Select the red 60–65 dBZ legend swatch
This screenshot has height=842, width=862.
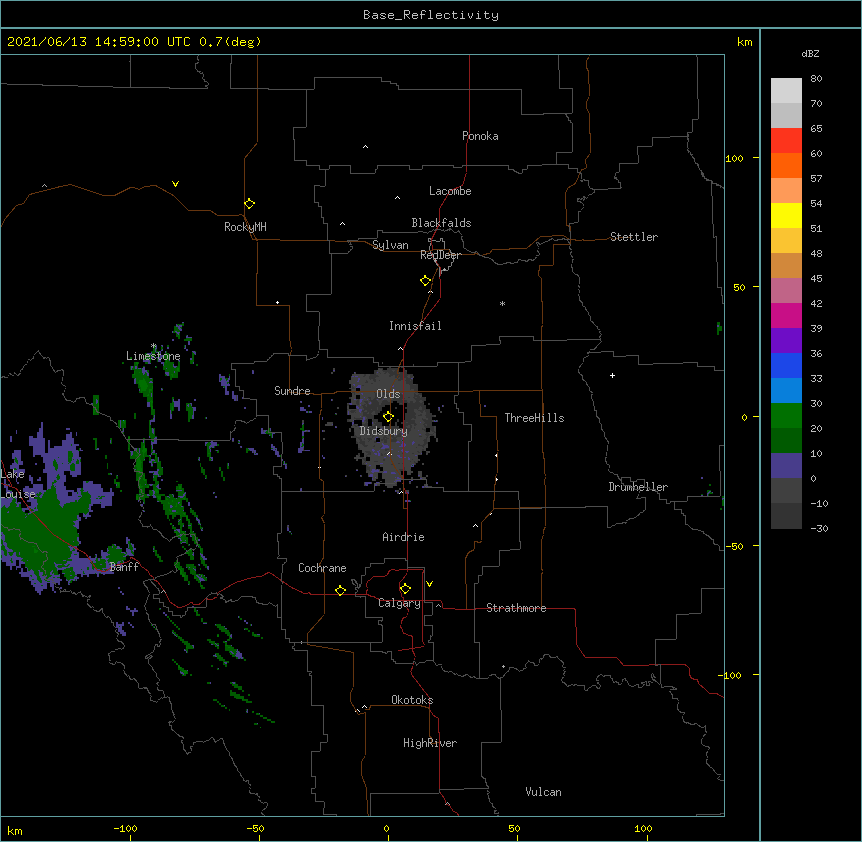tap(786, 141)
